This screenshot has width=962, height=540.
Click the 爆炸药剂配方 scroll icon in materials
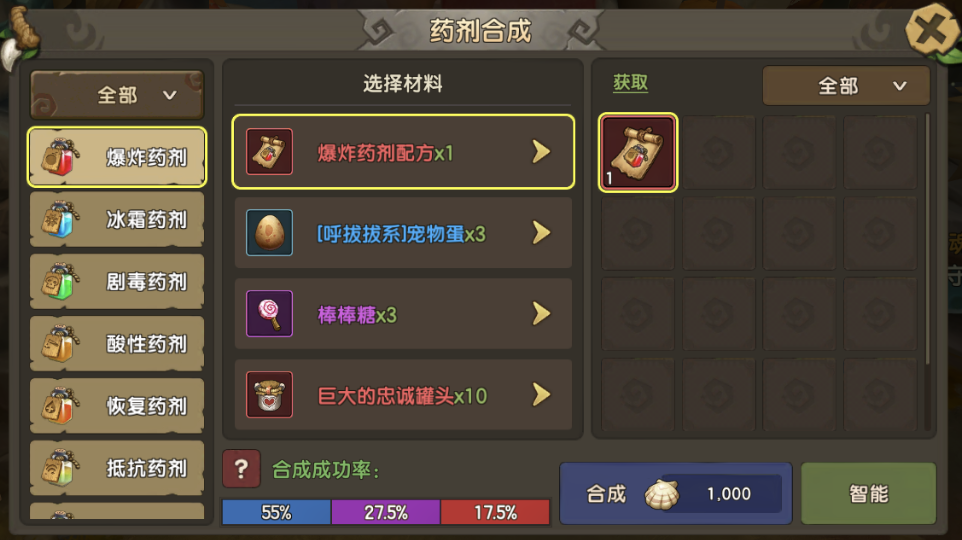(x=269, y=152)
